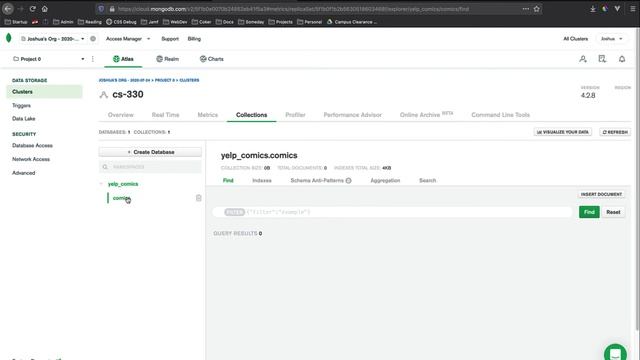640x360 pixels.
Task: Switch to the Charts tab
Action: point(211,59)
